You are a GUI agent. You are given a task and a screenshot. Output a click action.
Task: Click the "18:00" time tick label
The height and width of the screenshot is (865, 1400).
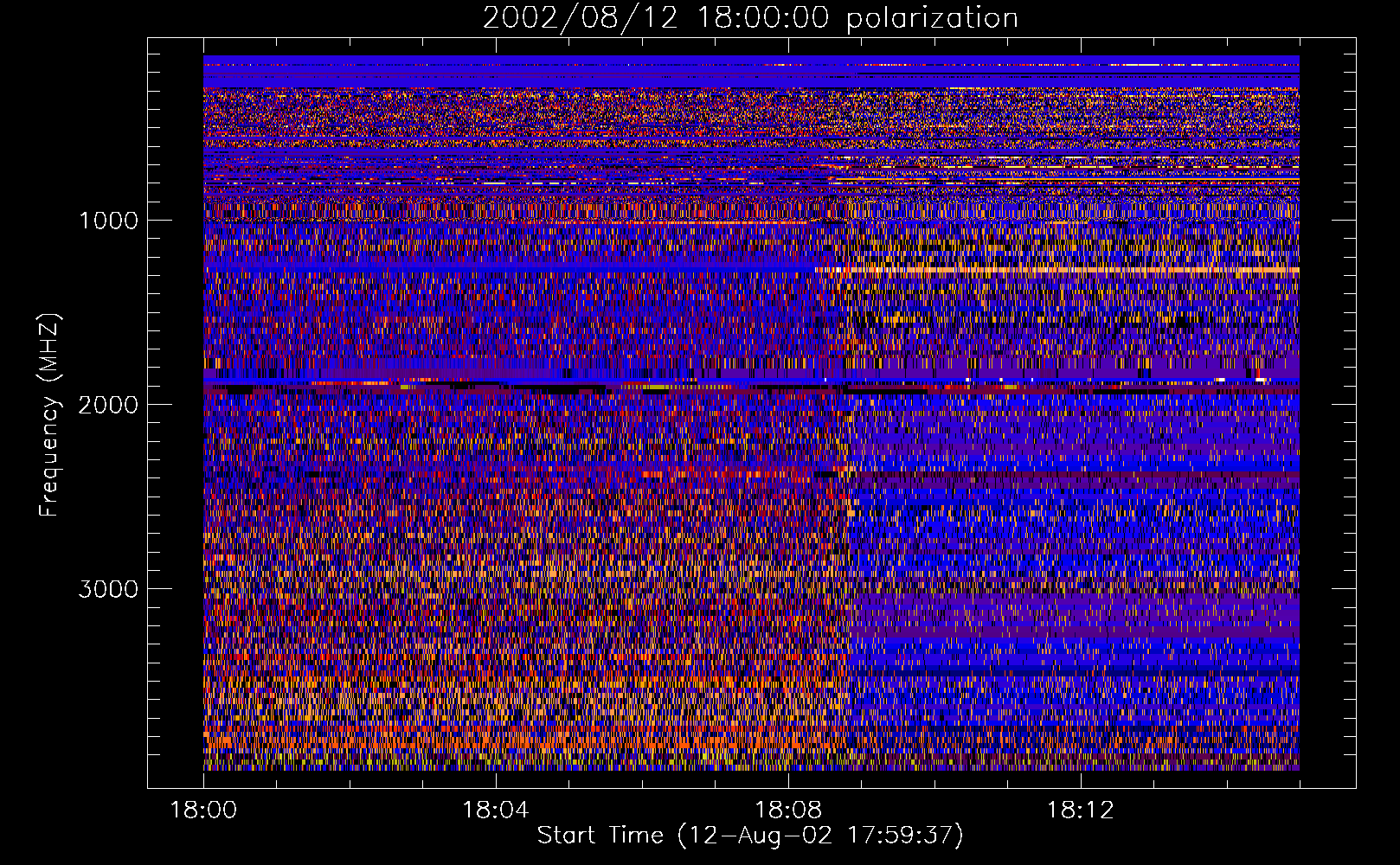click(203, 811)
